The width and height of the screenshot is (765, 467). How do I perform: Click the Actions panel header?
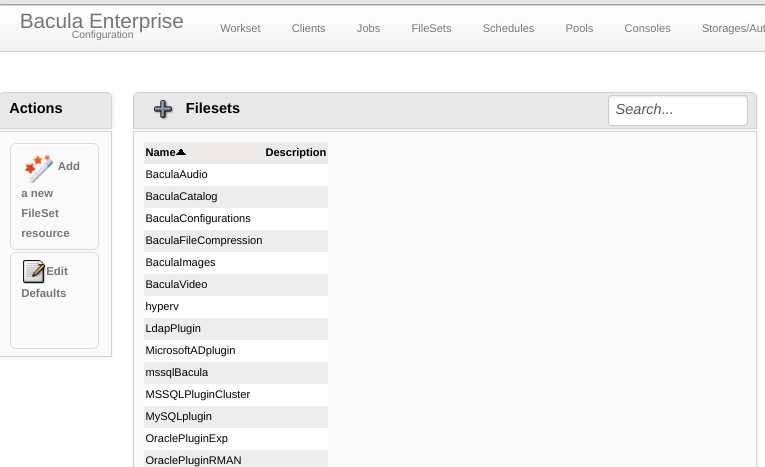point(55,110)
